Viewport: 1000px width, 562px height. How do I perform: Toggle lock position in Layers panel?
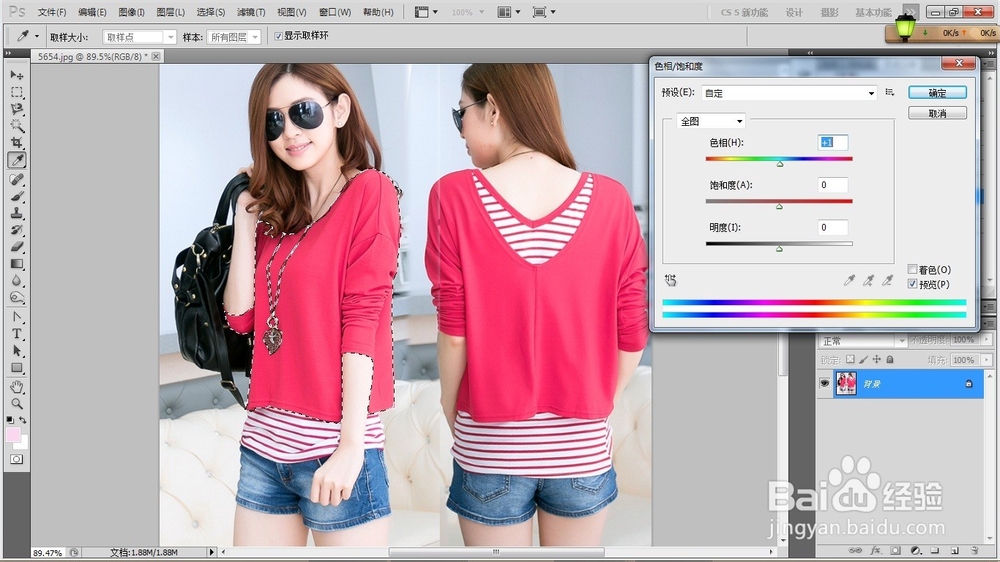coord(877,360)
